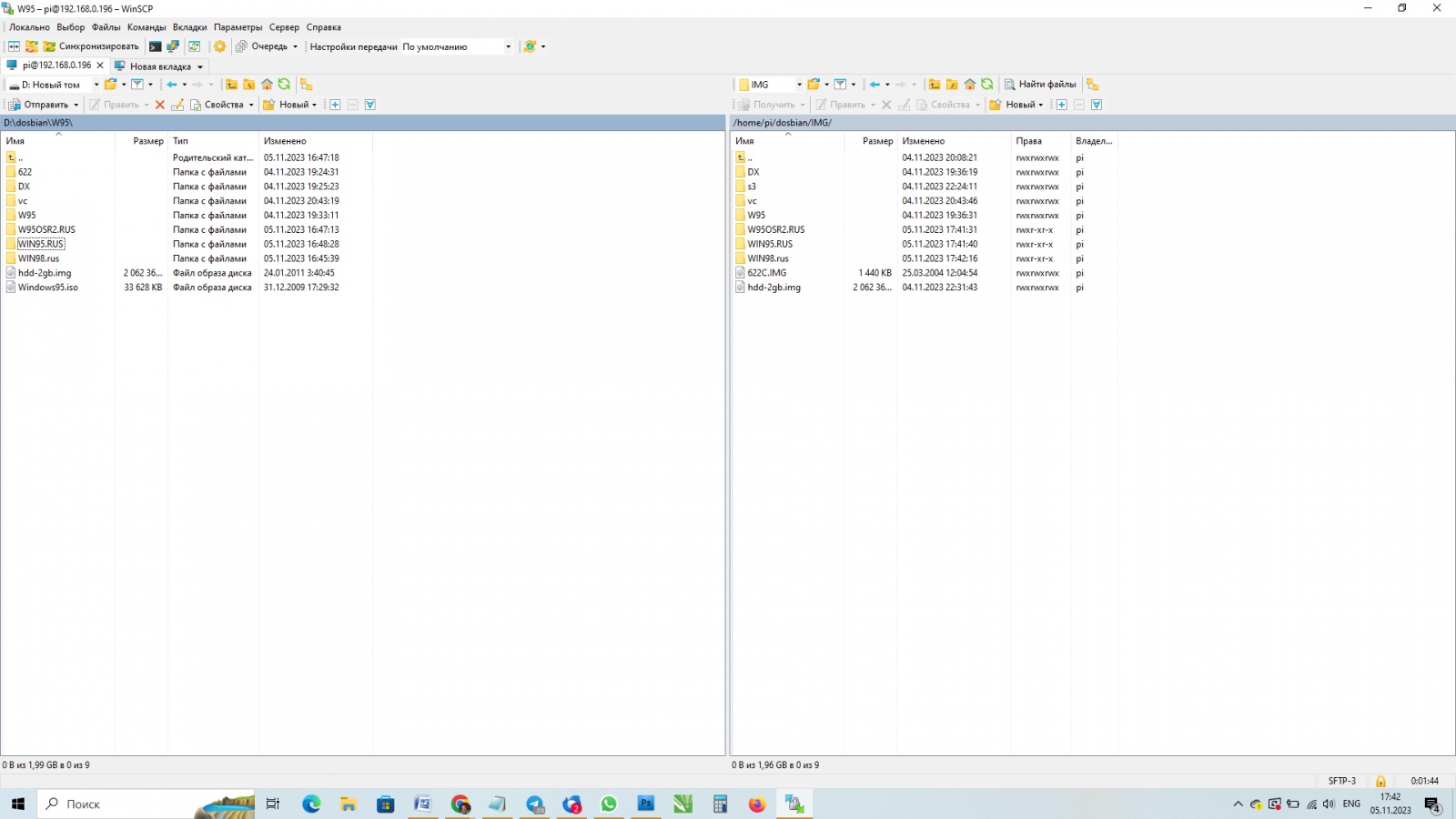Click the remote directory tree icon
1456x819 pixels.
tap(1093, 85)
